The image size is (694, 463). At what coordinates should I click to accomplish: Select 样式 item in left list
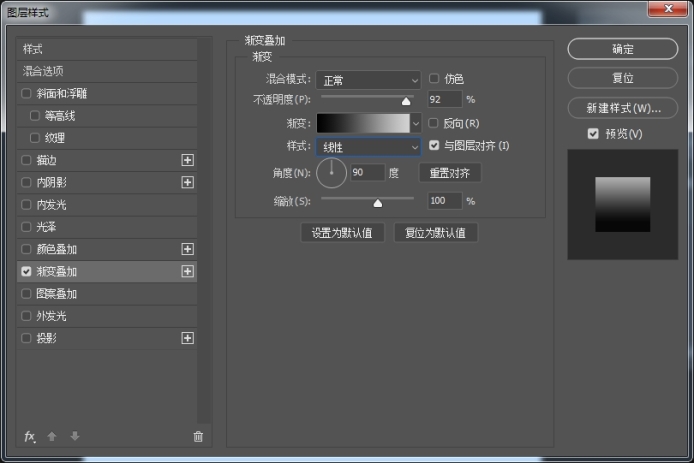click(x=107, y=49)
